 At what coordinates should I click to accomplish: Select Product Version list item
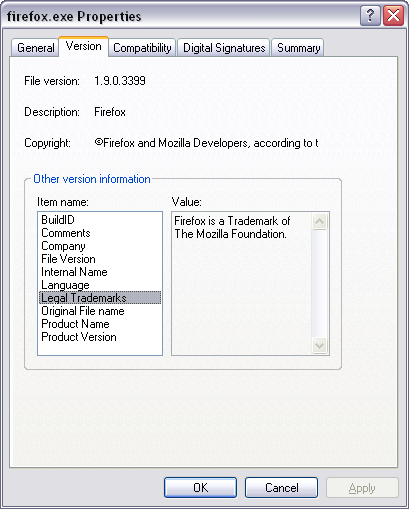(x=100, y=337)
